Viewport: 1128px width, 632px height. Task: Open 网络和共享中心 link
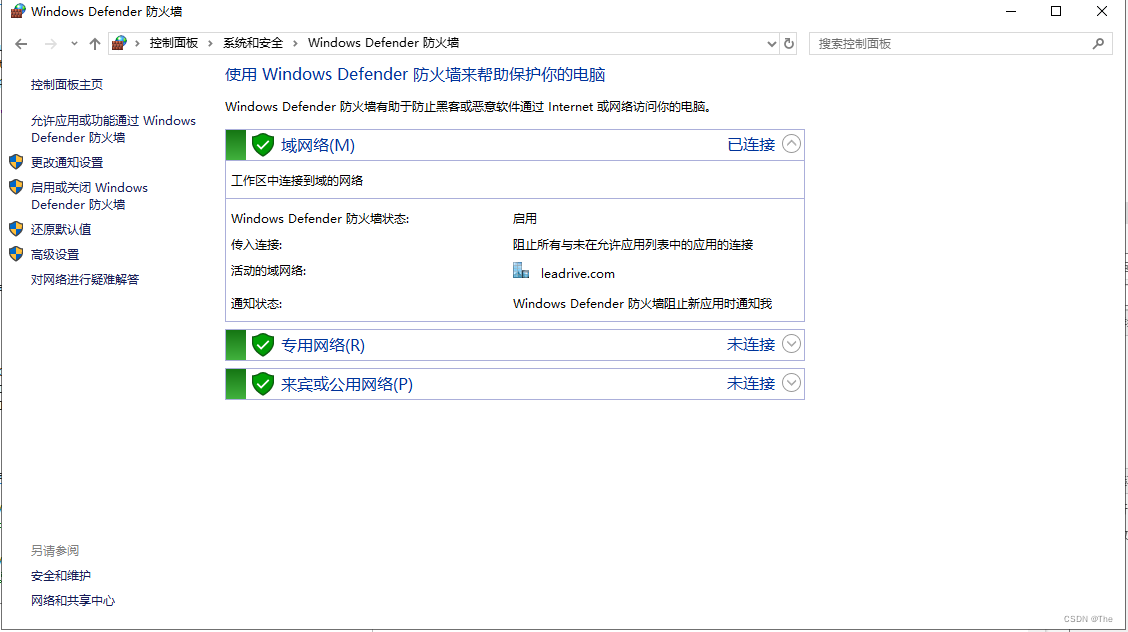coord(73,601)
